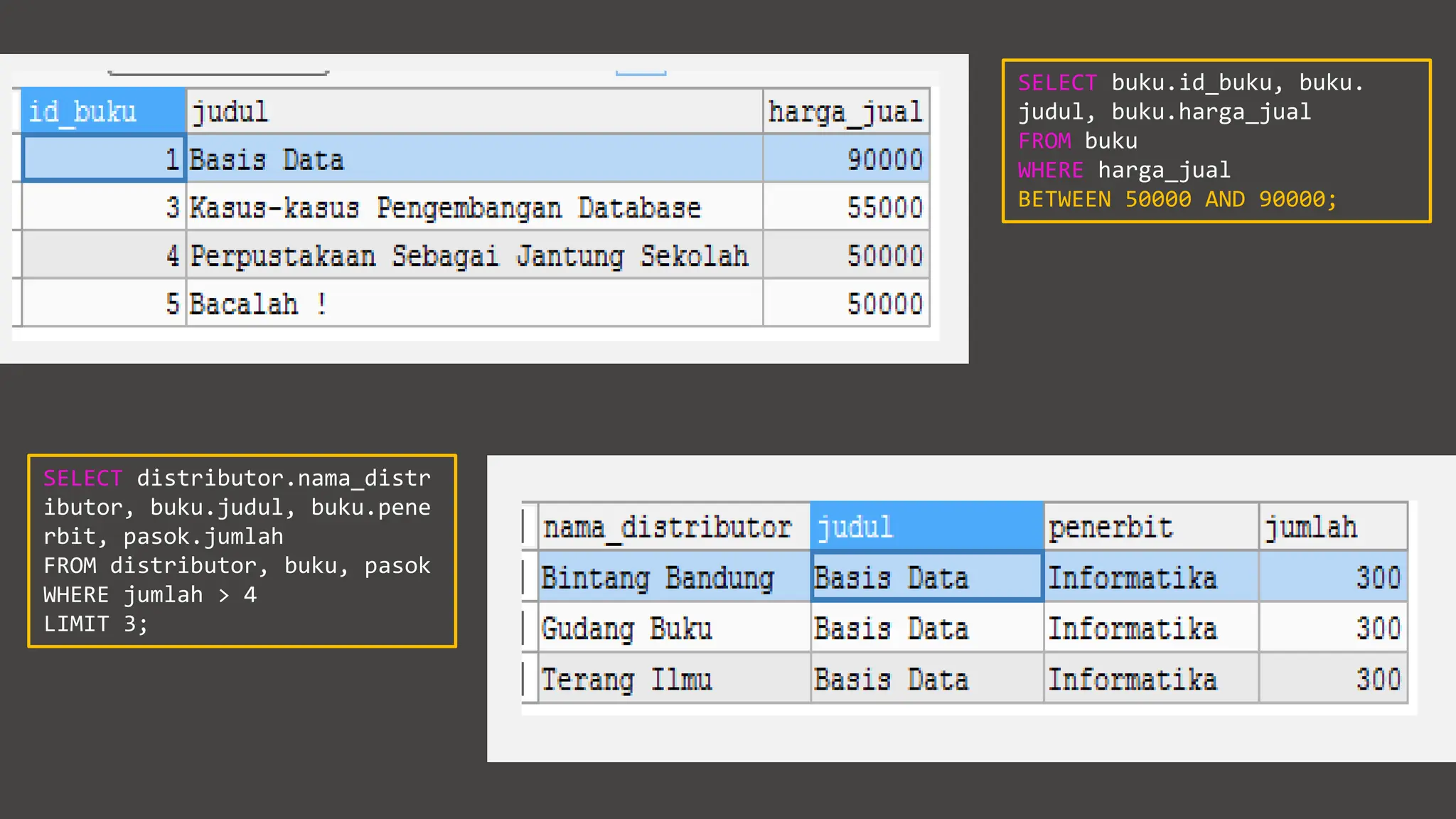This screenshot has width=1456, height=819.
Task: Click the jumlah column header
Action: pos(1332,528)
